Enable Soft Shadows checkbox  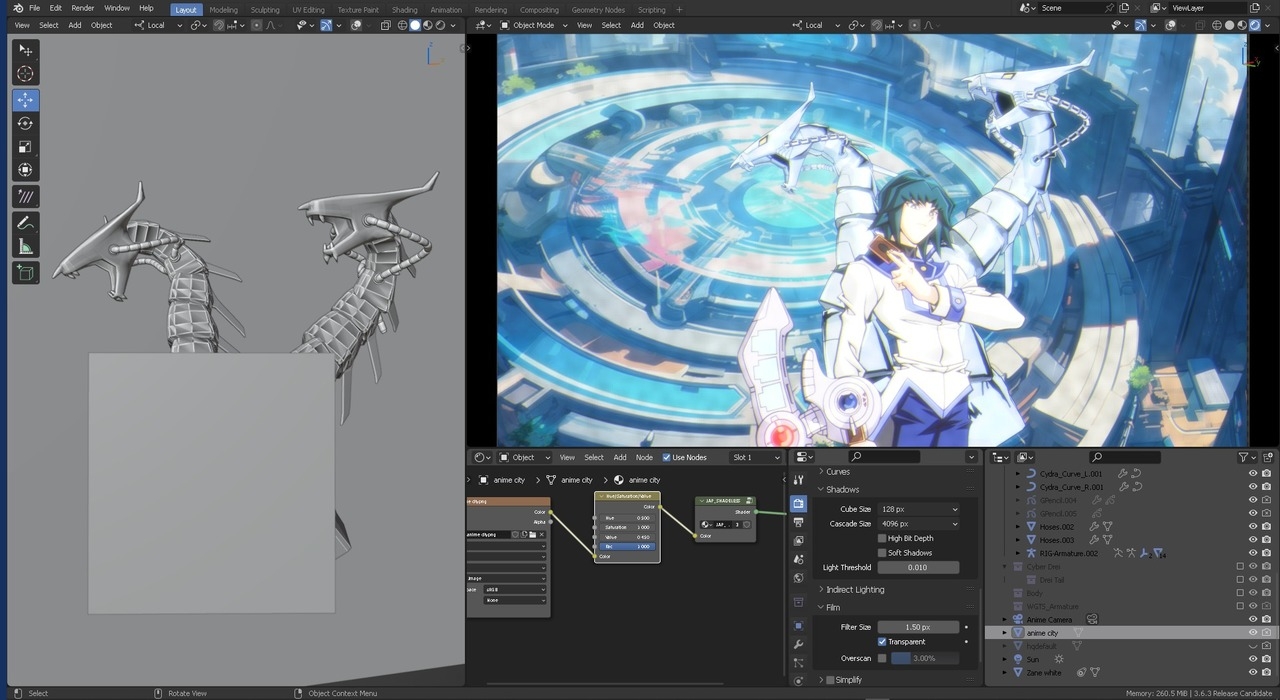click(882, 552)
